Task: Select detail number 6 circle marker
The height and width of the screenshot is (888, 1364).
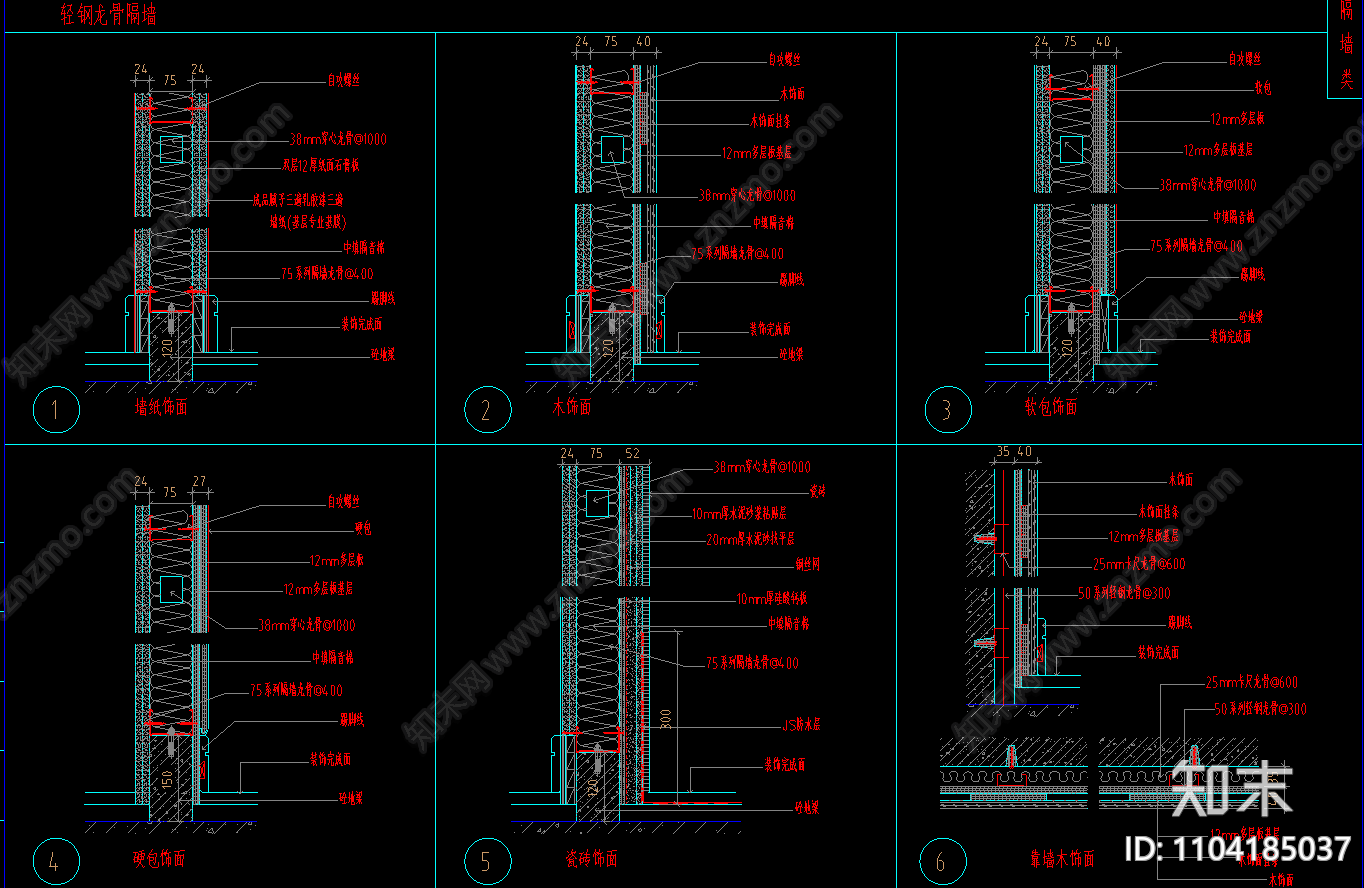Action: click(x=942, y=862)
